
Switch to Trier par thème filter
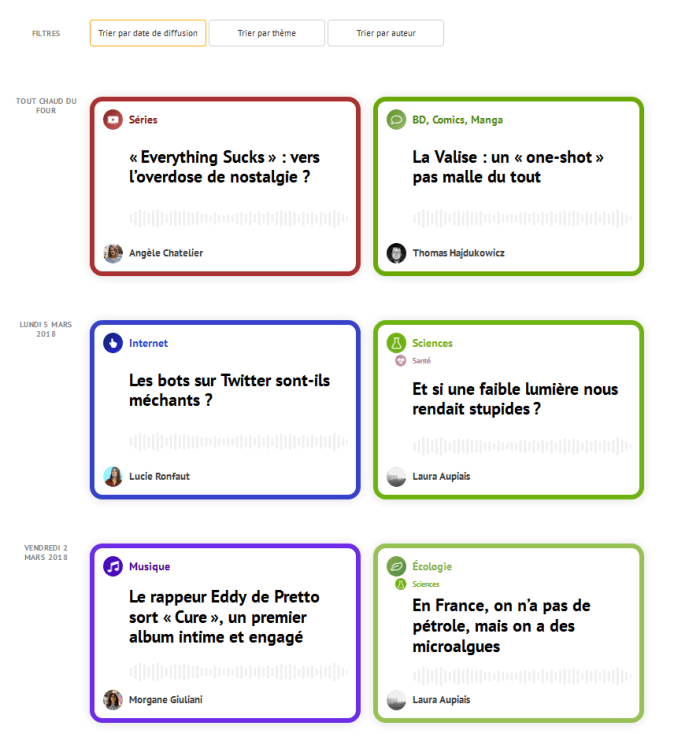(x=267, y=33)
